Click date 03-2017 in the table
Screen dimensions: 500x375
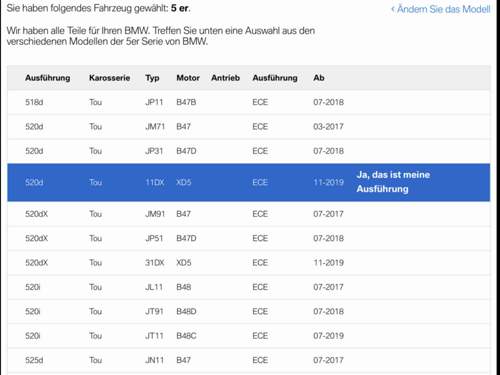click(328, 127)
